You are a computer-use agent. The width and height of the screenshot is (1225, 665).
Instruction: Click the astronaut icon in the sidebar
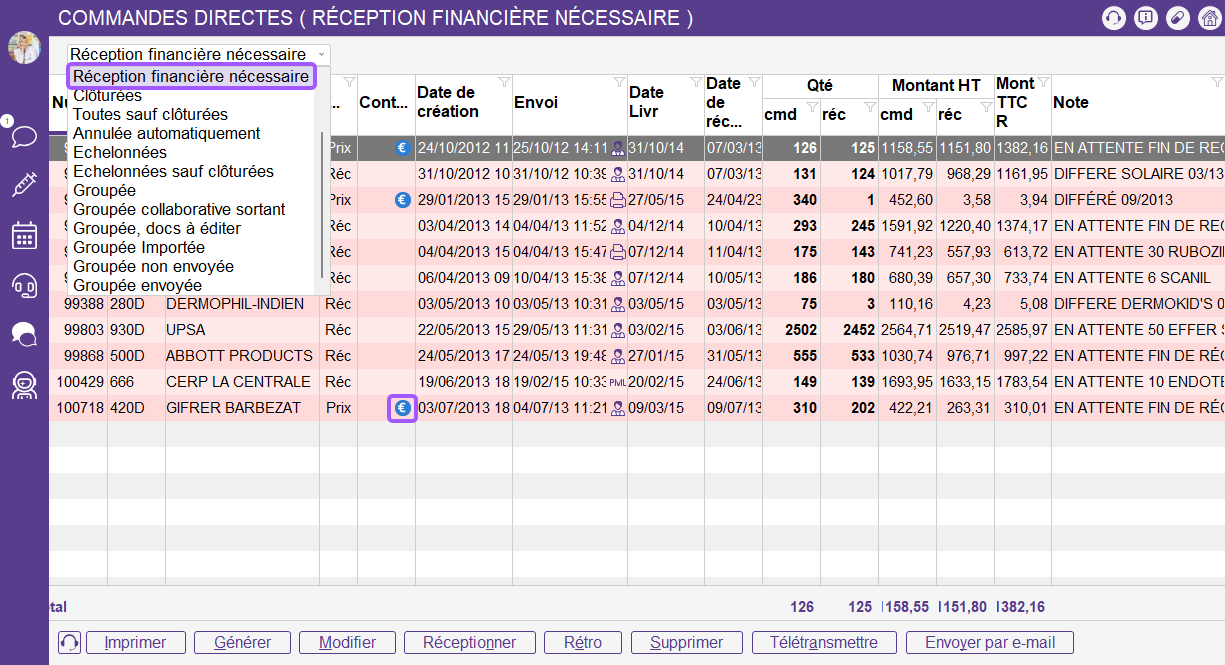(24, 386)
